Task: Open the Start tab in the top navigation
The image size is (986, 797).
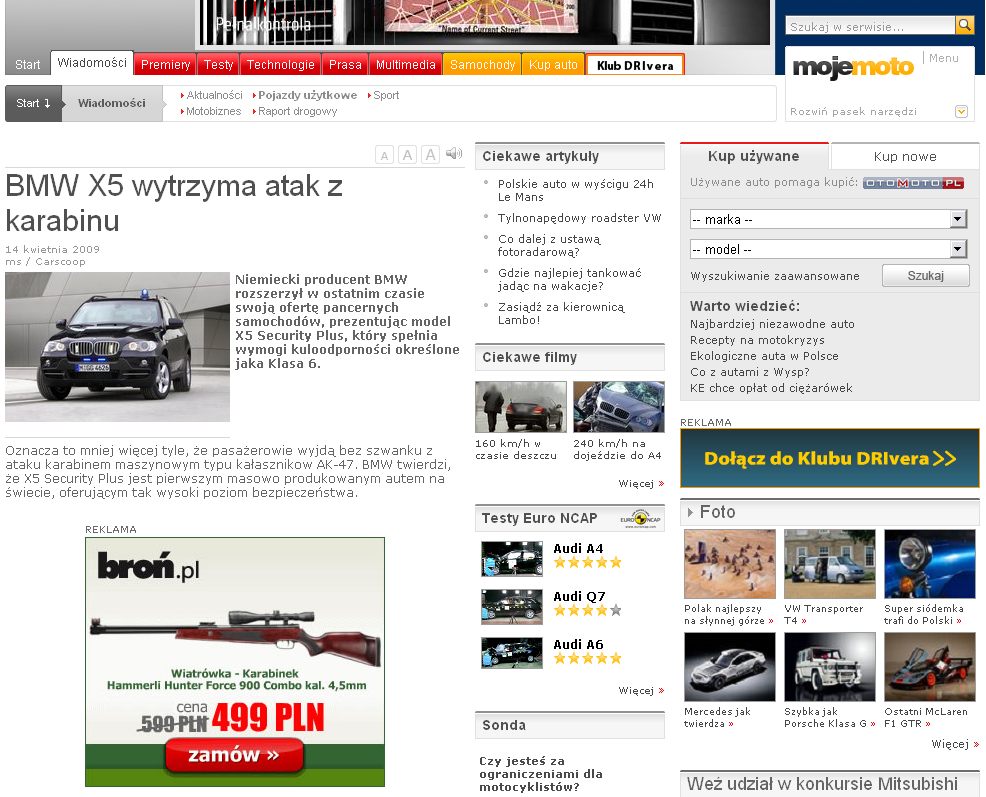Action: 28,64
